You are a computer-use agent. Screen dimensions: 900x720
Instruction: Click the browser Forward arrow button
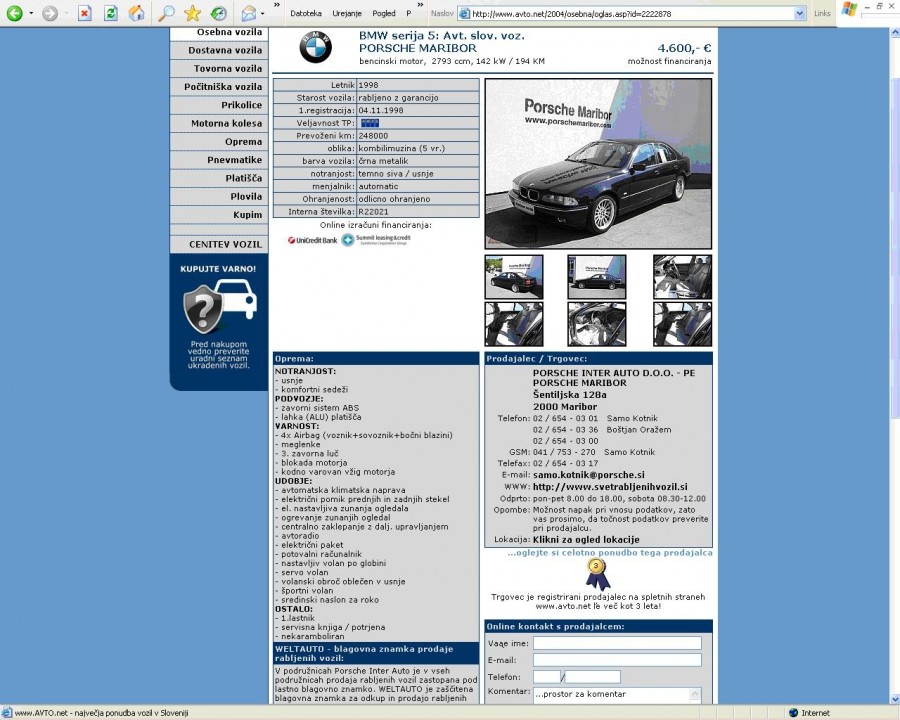coord(50,13)
